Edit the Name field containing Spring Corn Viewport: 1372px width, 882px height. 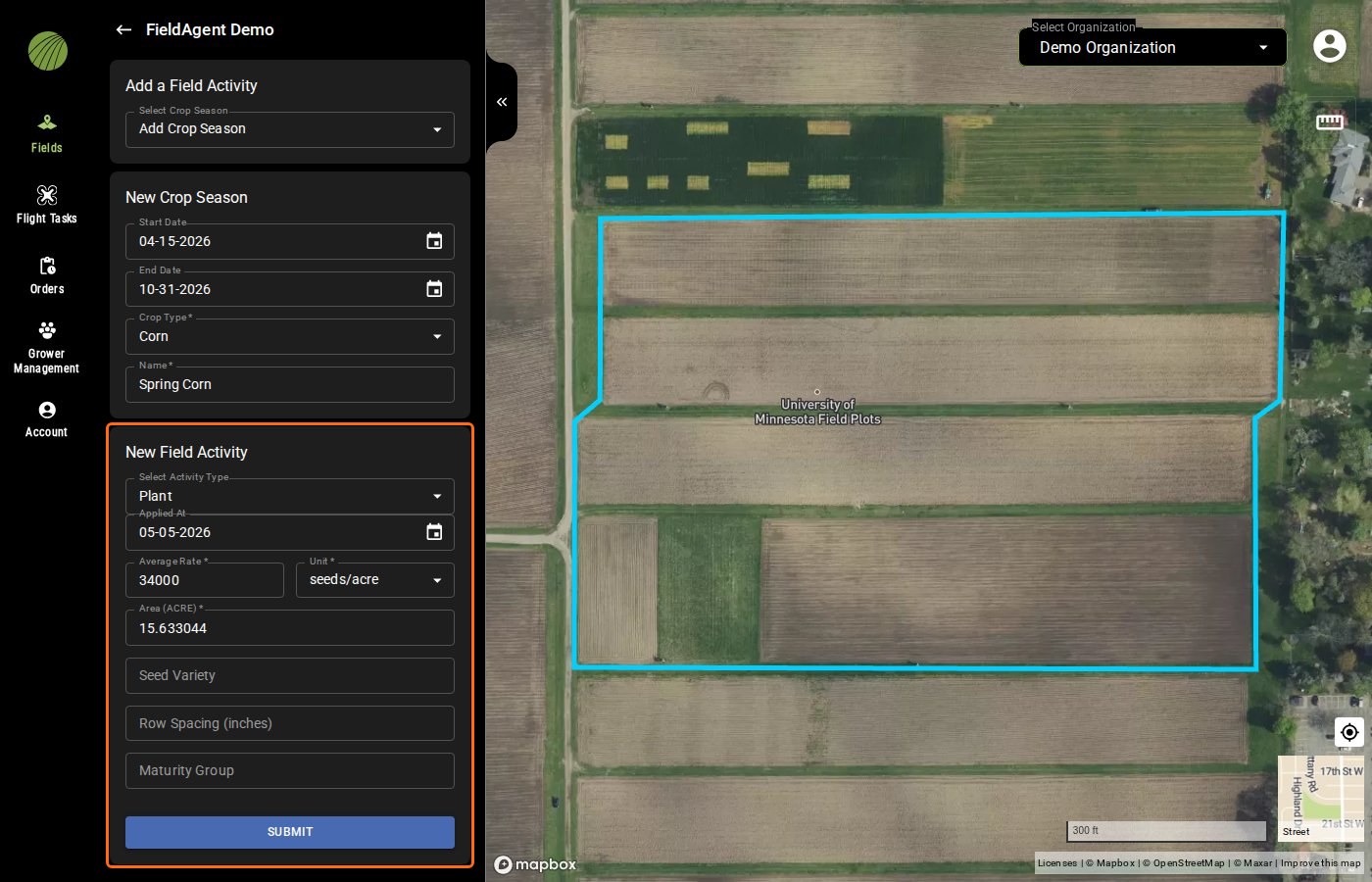click(x=290, y=384)
